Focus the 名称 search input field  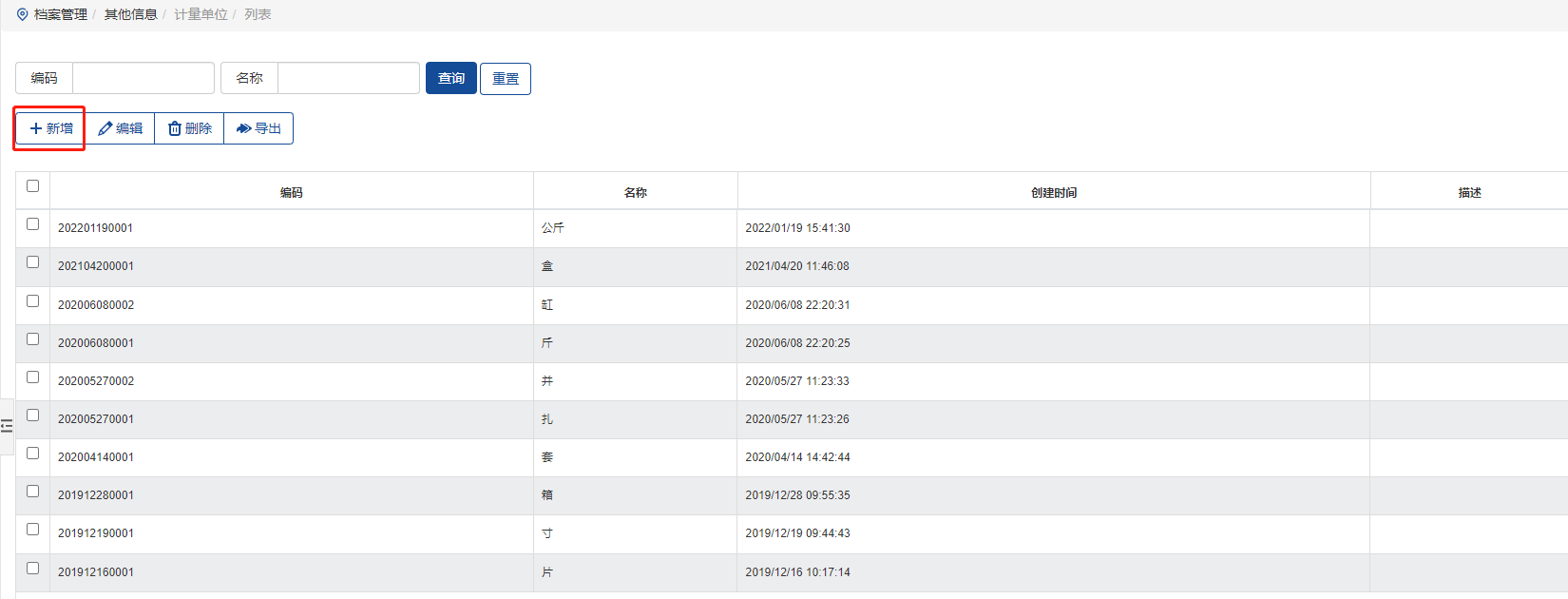click(x=348, y=78)
